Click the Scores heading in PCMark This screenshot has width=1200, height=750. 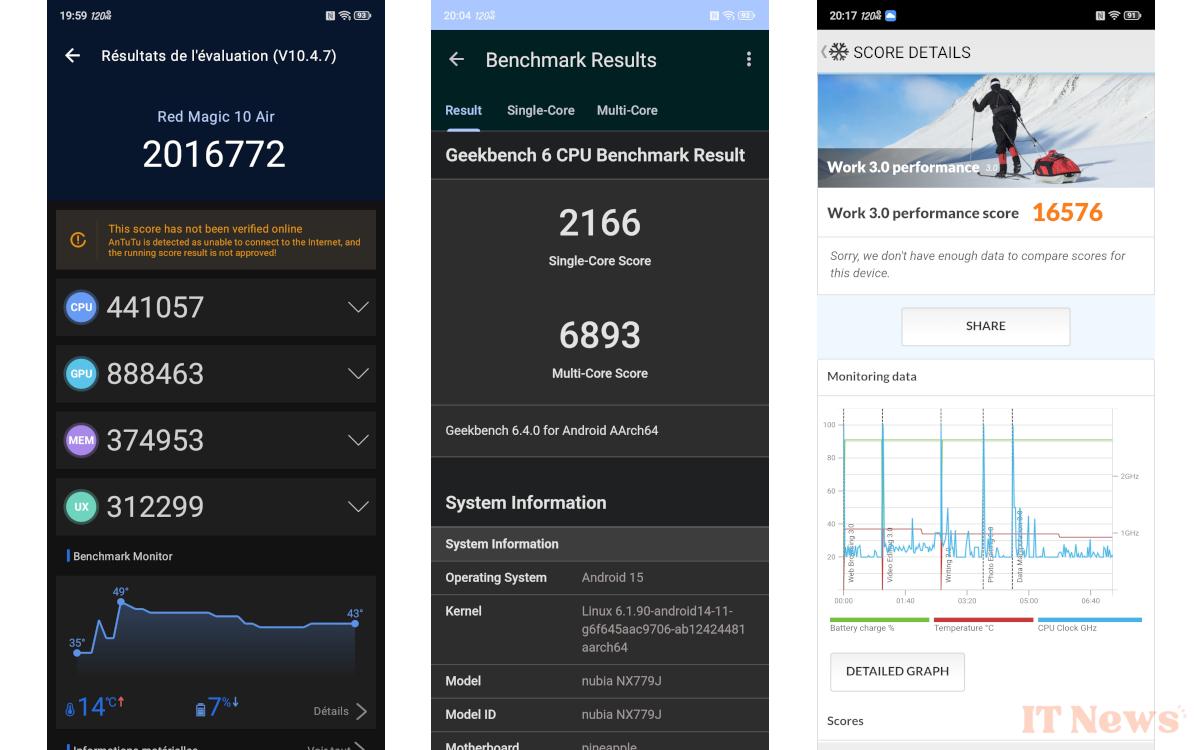click(x=845, y=721)
